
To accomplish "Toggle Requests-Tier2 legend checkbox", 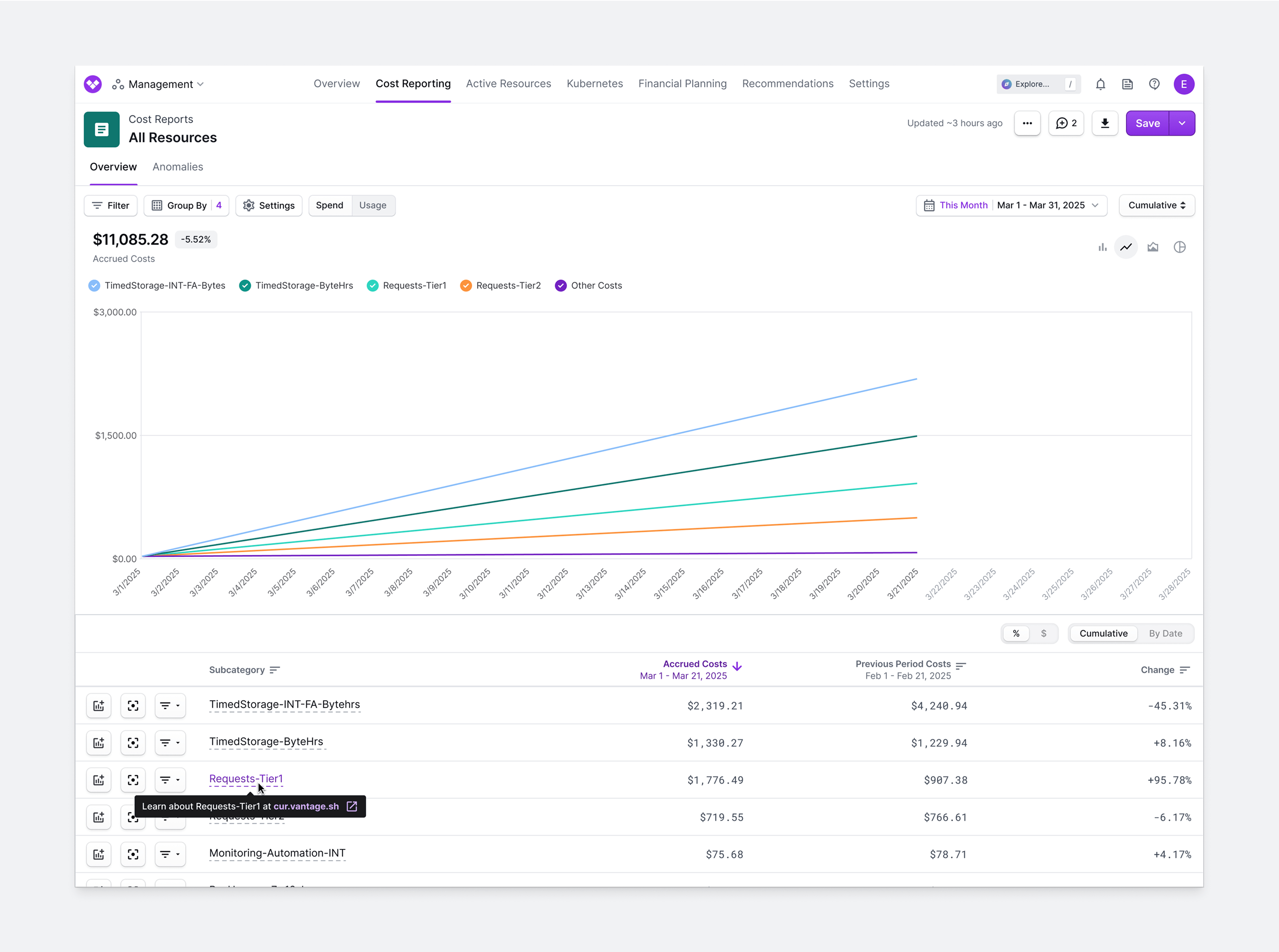I will [465, 286].
